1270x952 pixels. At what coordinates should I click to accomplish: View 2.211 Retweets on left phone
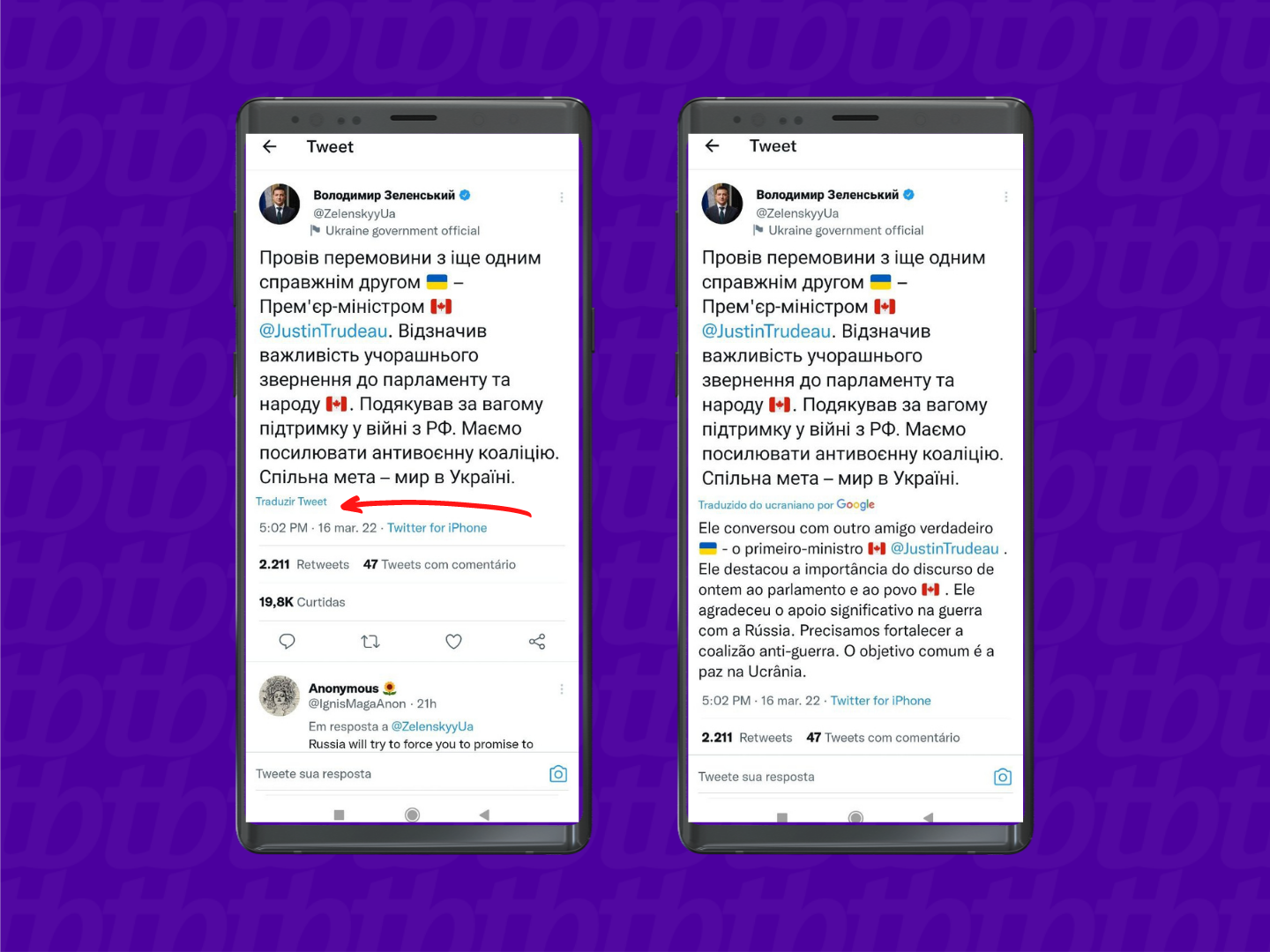(304, 564)
